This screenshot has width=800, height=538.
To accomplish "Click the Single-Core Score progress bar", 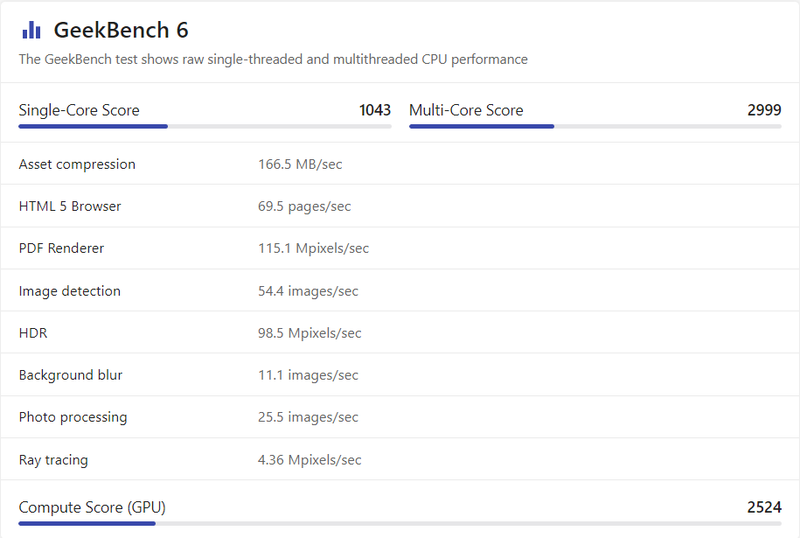I will coord(205,126).
